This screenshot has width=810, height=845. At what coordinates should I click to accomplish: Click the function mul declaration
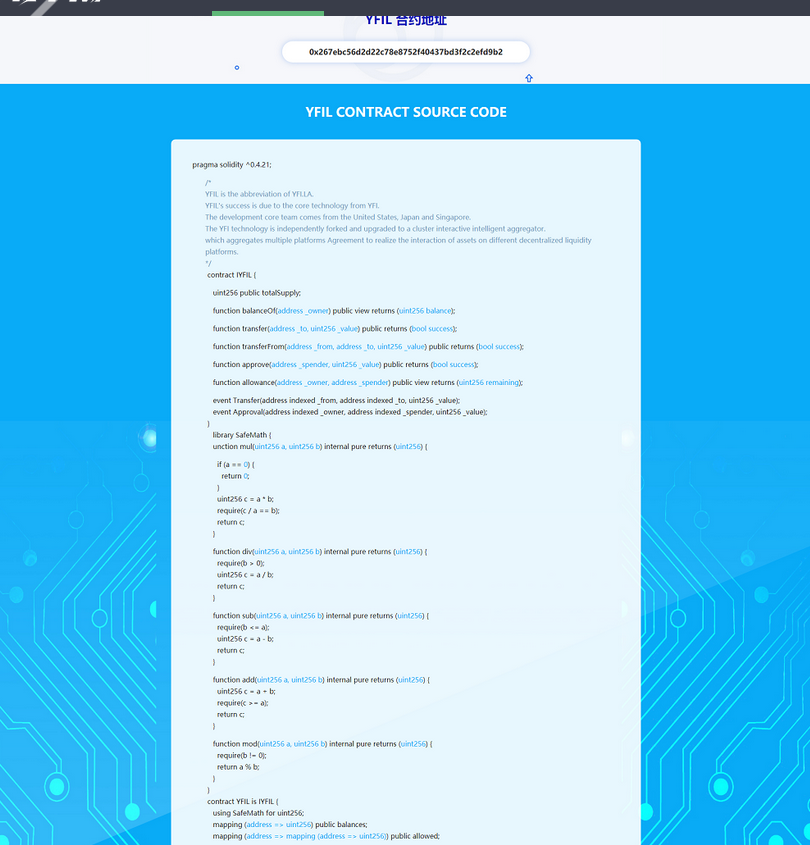click(x=319, y=446)
